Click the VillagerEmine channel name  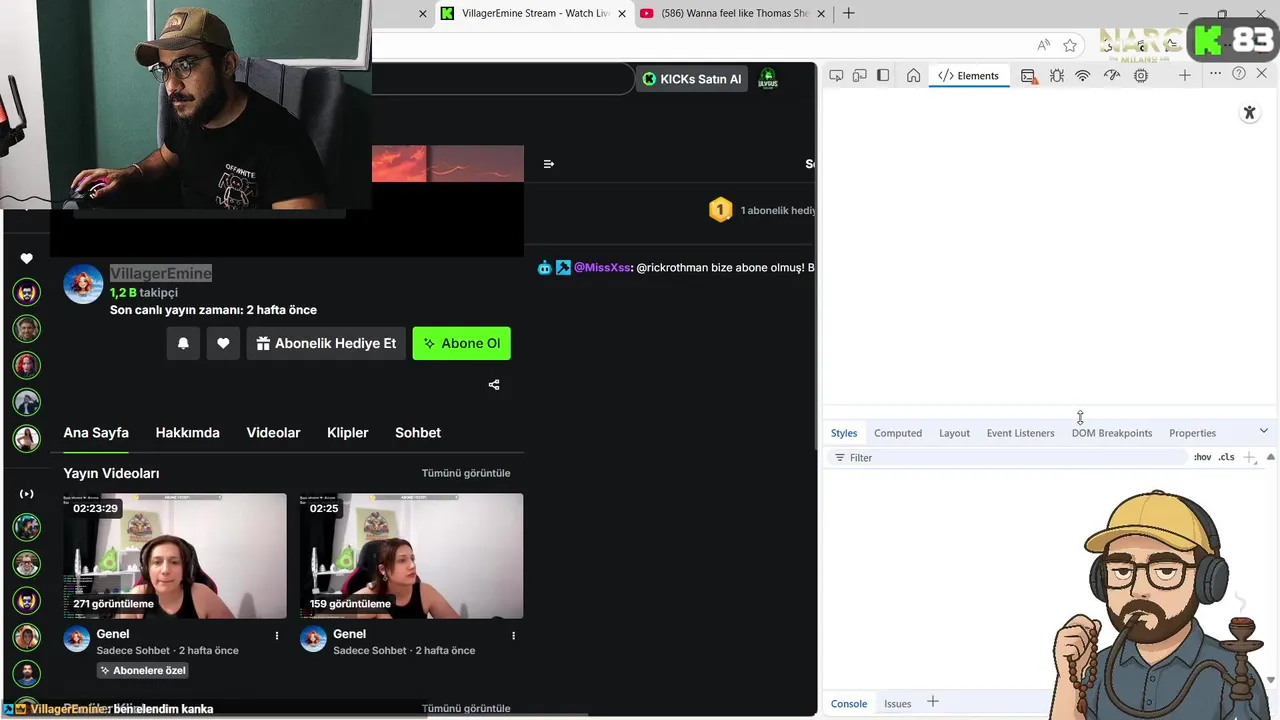pyautogui.click(x=161, y=273)
